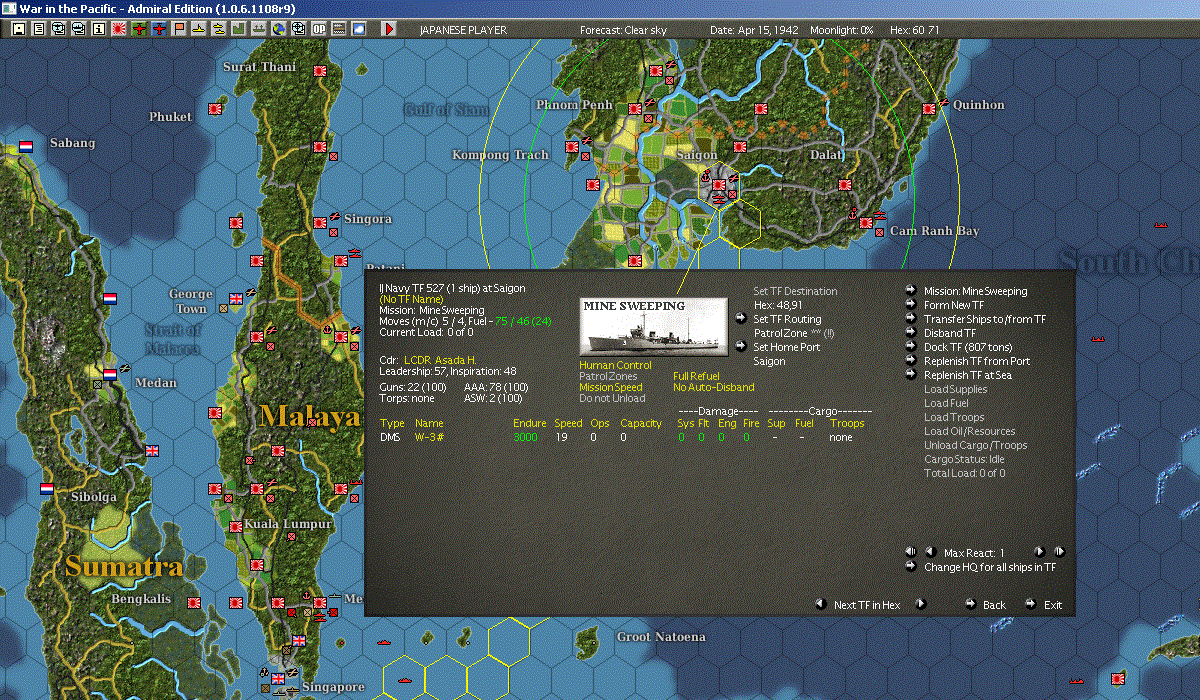This screenshot has width=1200, height=700.
Task: Decrease Max React by one step
Action: pos(929,551)
